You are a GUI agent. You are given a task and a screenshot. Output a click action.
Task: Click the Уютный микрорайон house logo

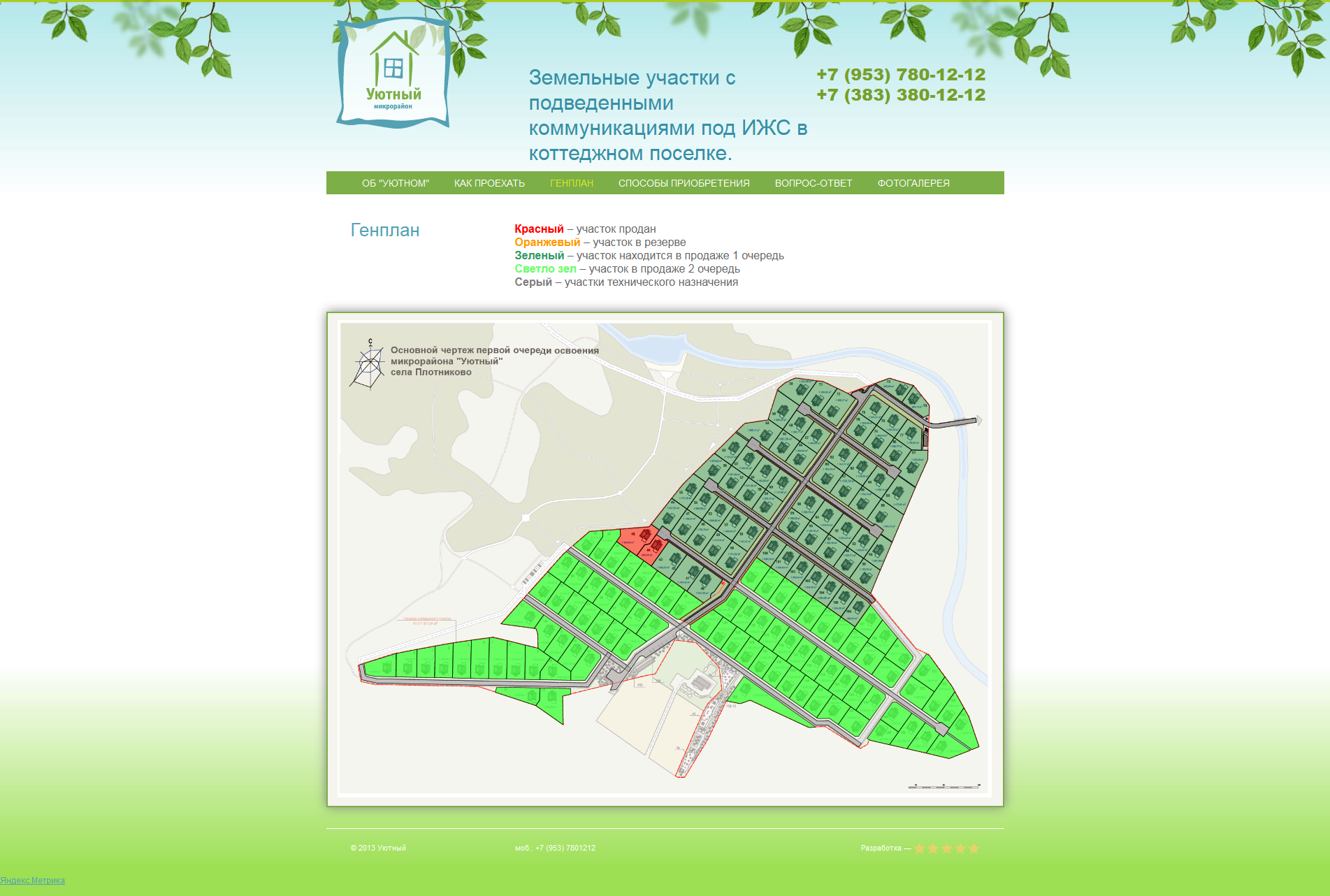click(x=393, y=73)
